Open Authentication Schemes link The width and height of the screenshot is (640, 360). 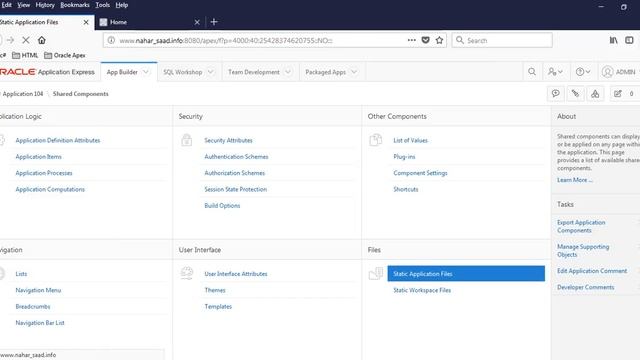pyautogui.click(x=236, y=156)
